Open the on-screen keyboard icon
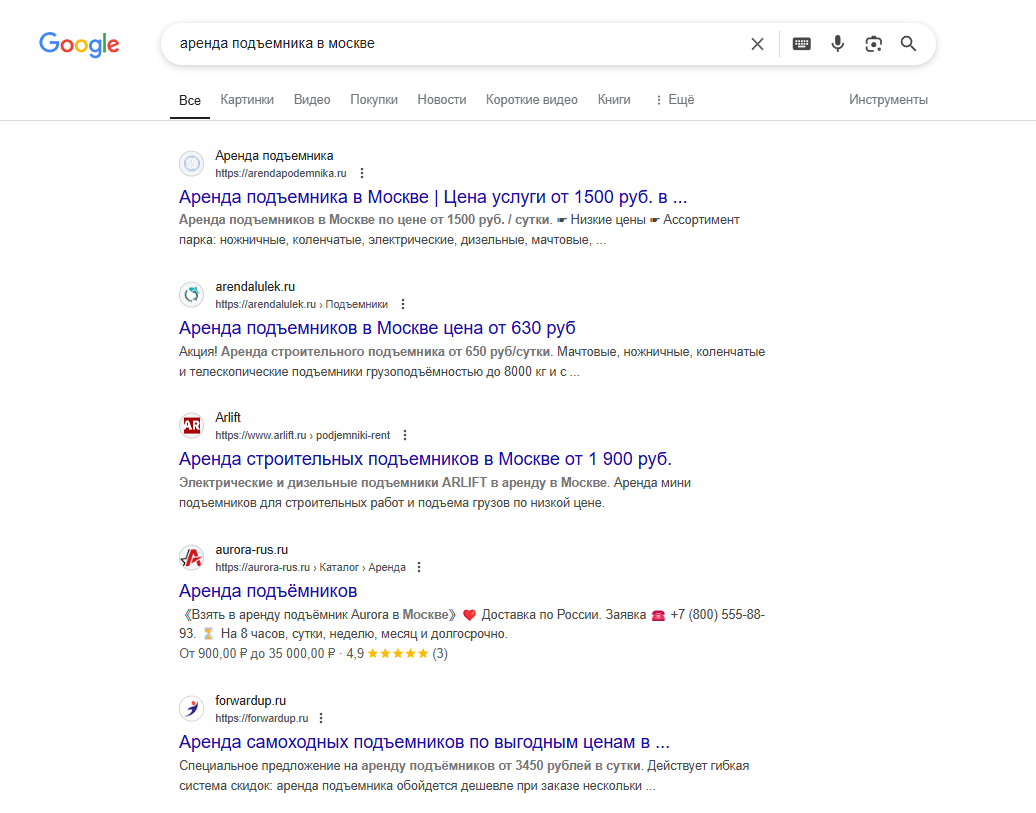The width and height of the screenshot is (1036, 813). click(801, 44)
